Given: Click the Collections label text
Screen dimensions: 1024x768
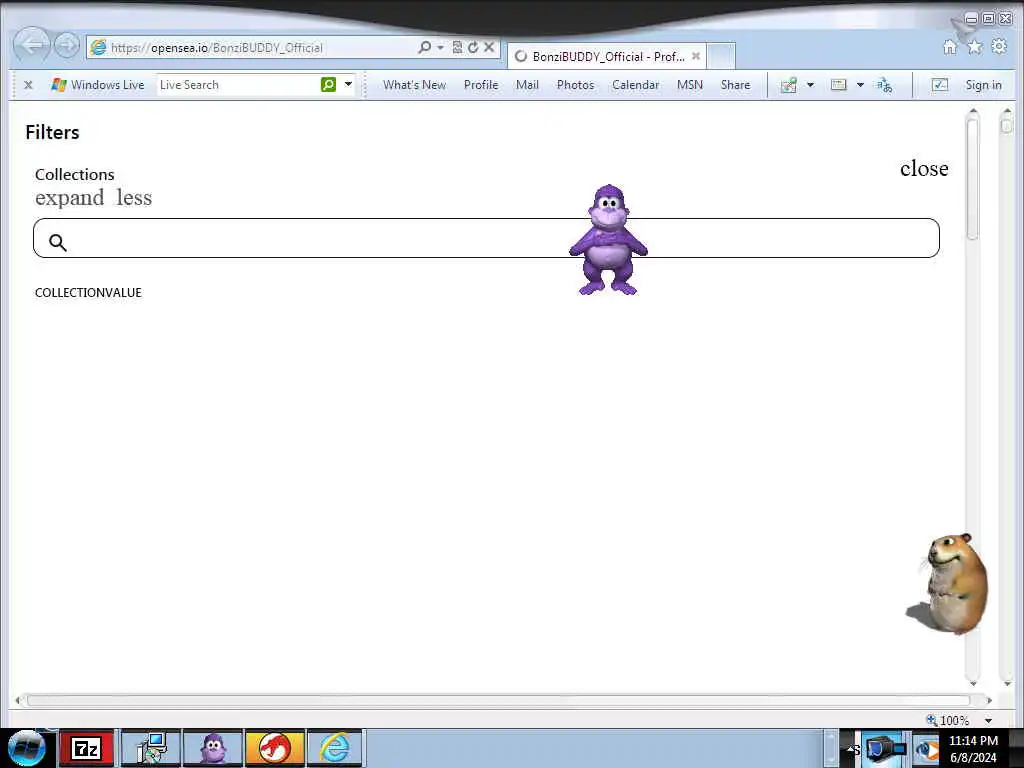Looking at the screenshot, I should (74, 174).
